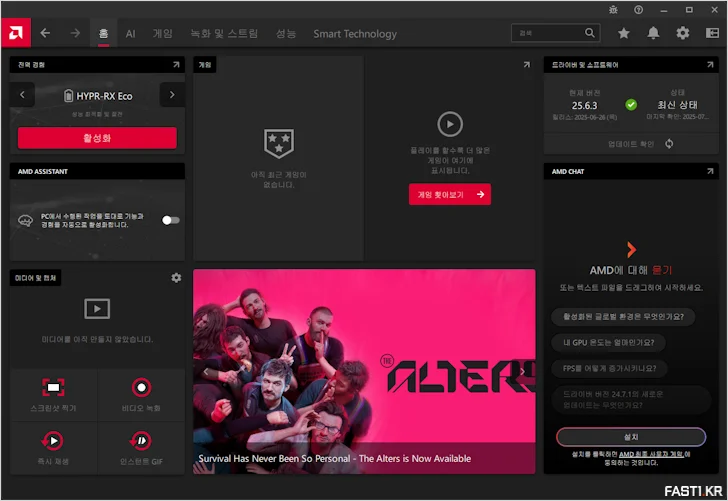
Task: Click the 활성화 button
Action: pyautogui.click(x=97, y=138)
